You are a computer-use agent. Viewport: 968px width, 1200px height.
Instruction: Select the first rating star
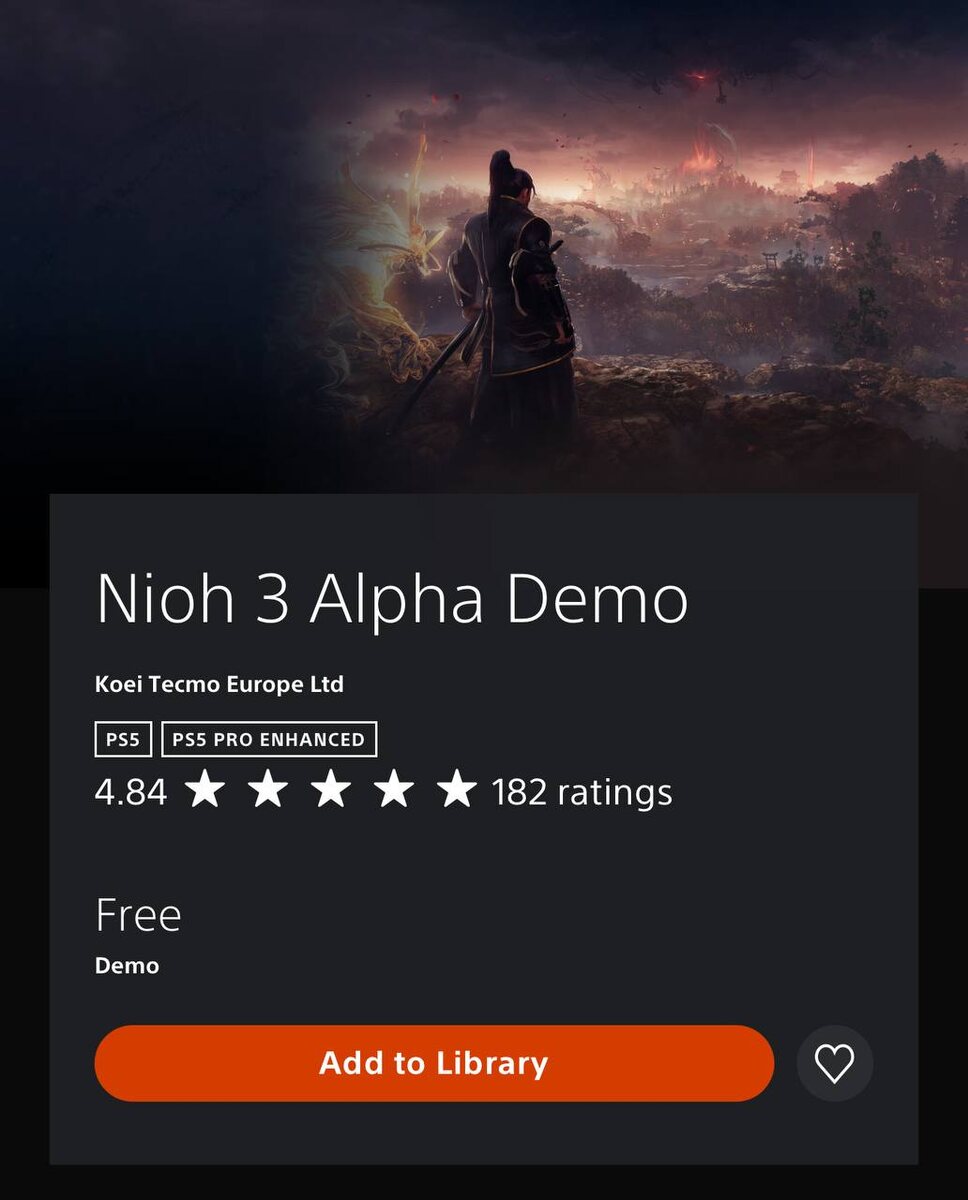[x=205, y=790]
